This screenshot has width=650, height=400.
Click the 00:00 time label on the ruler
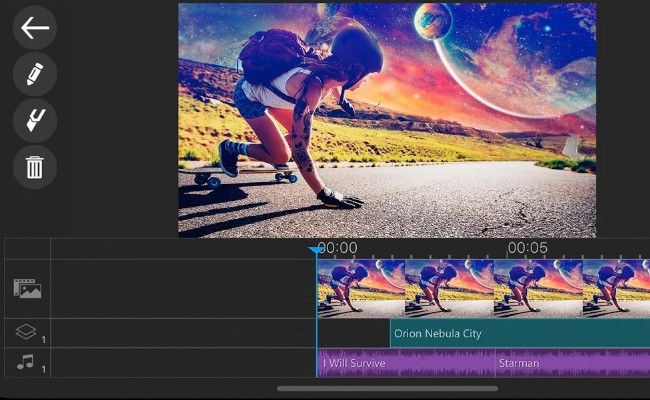[x=339, y=248]
